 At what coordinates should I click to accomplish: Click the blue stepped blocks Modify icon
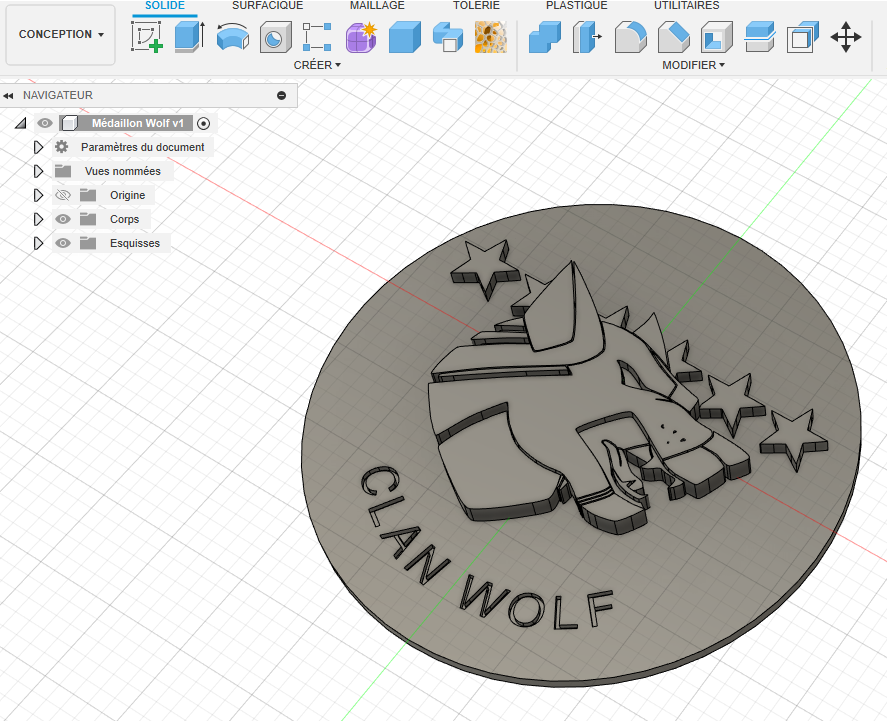point(545,37)
